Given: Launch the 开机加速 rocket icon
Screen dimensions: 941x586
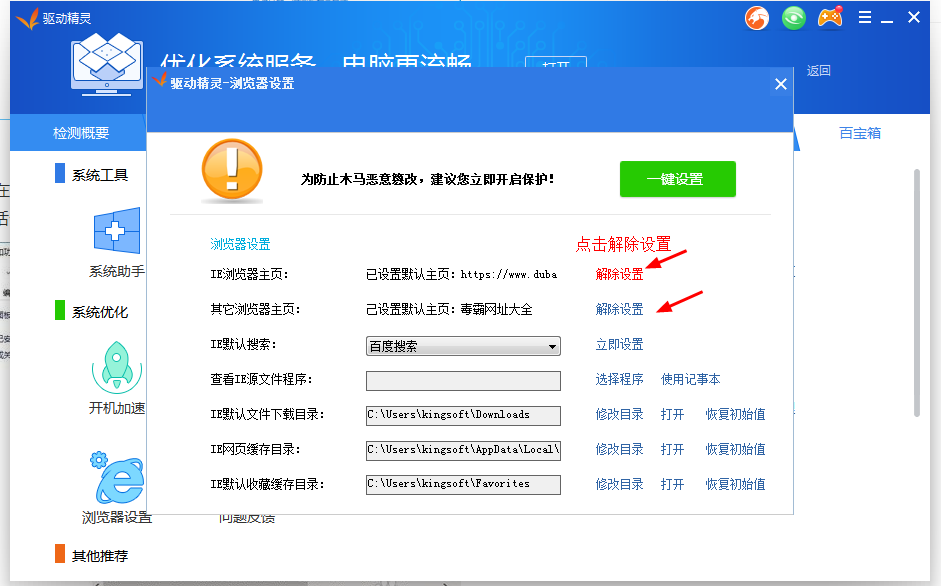Looking at the screenshot, I should [117, 367].
